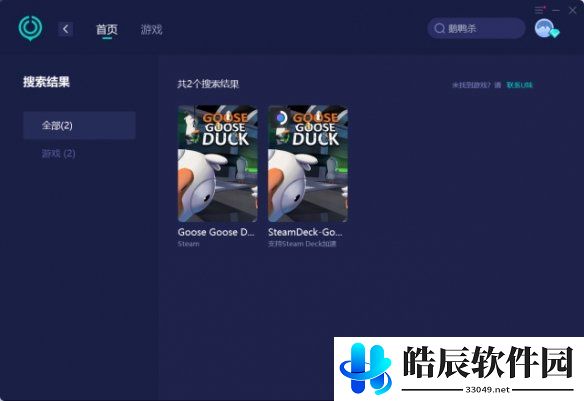
Task: Open the SteamDeck Goose Goose Duck cover
Action: 308,163
